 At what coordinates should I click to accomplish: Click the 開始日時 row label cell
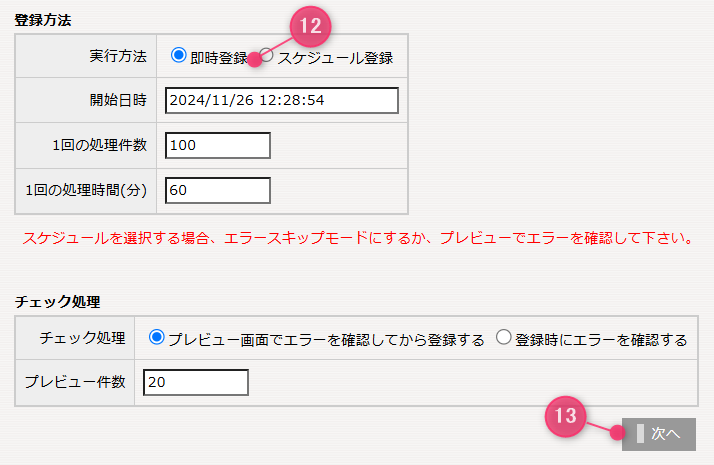coord(118,101)
